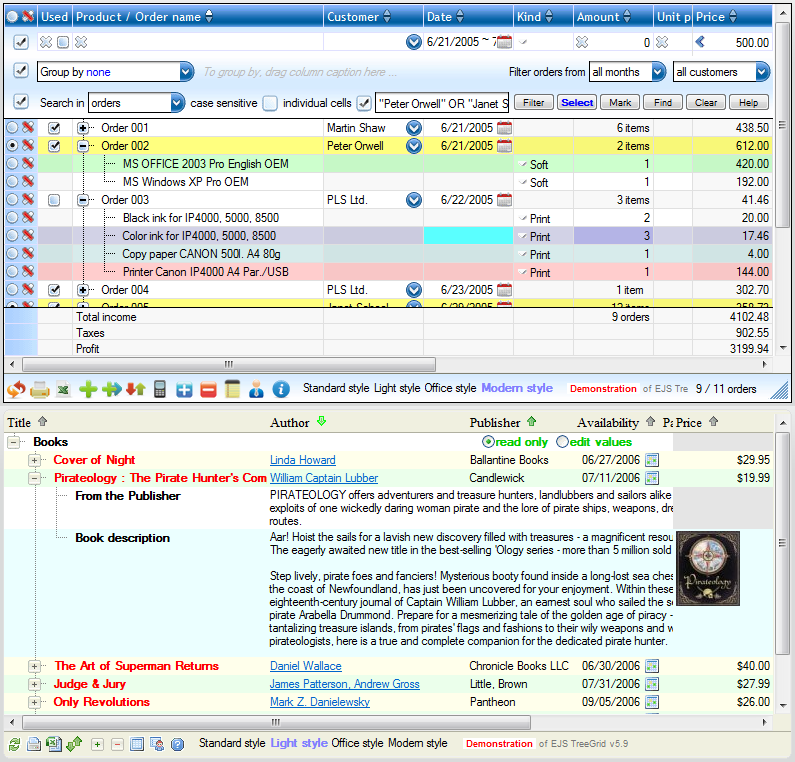Switch the books grid to Modern style

[417, 743]
